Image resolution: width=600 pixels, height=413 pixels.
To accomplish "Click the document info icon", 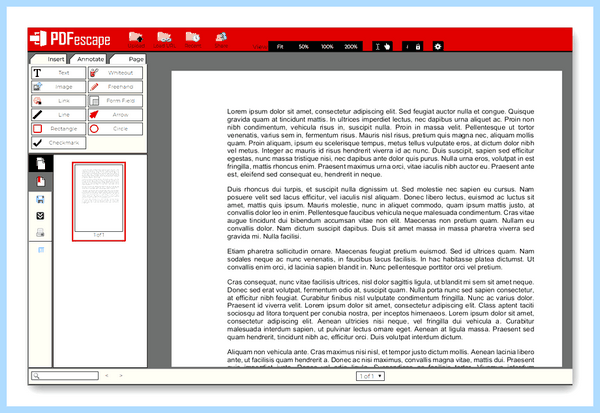I will [x=407, y=47].
